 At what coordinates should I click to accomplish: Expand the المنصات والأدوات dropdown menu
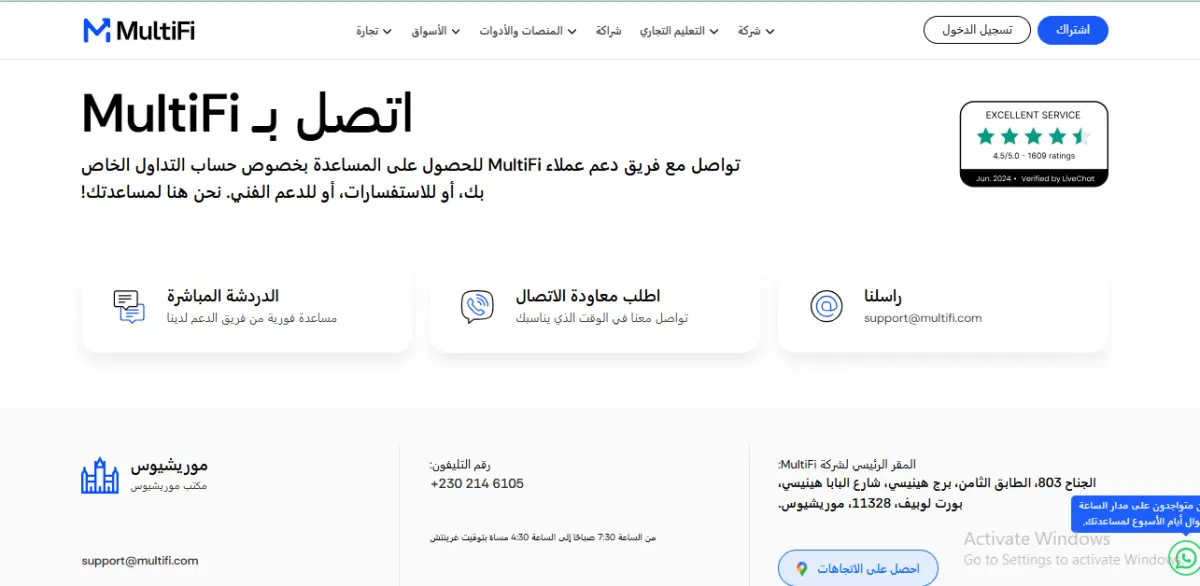pyautogui.click(x=527, y=31)
